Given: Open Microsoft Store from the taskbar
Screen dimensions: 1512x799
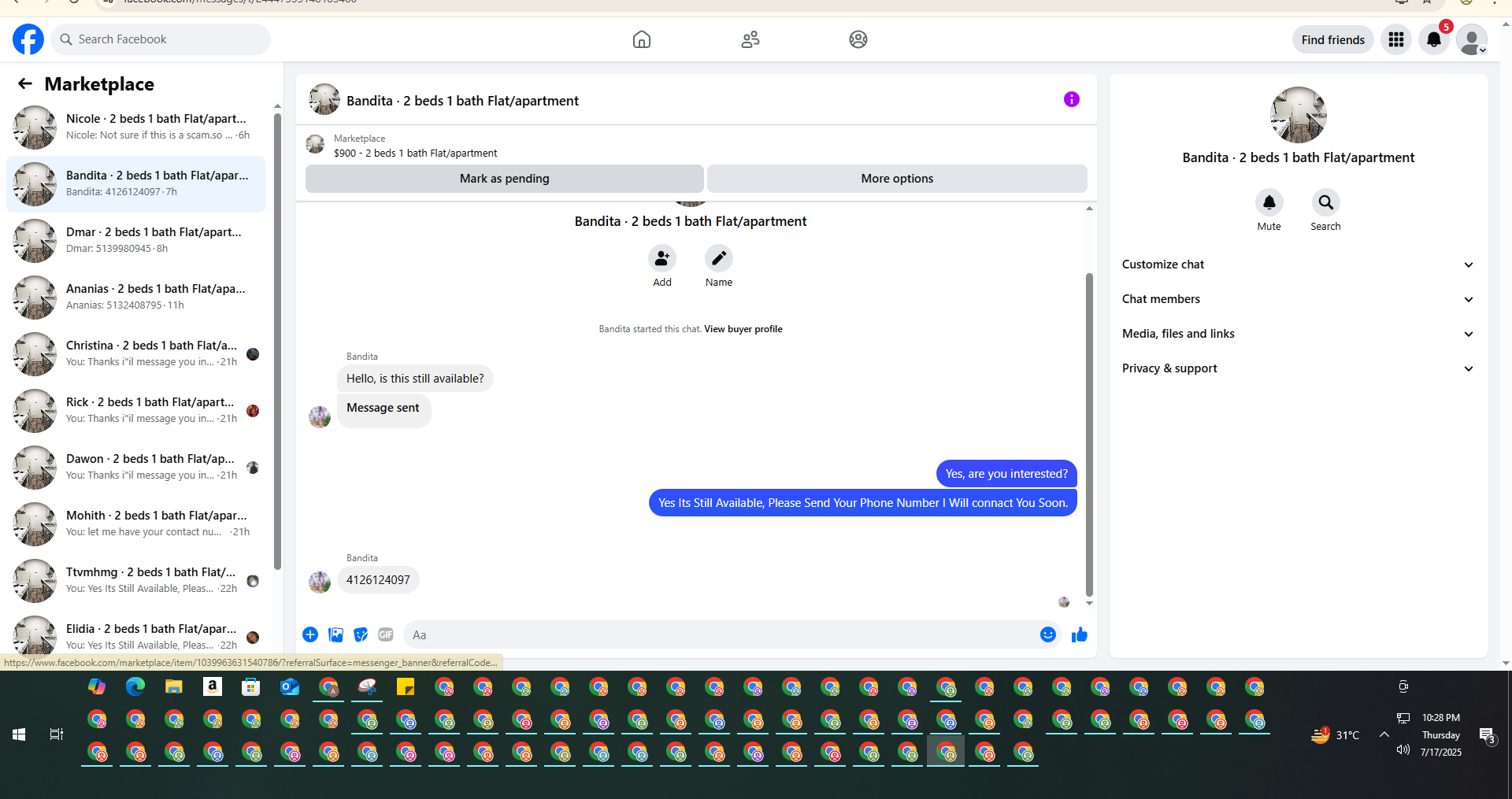Looking at the screenshot, I should (x=251, y=687).
